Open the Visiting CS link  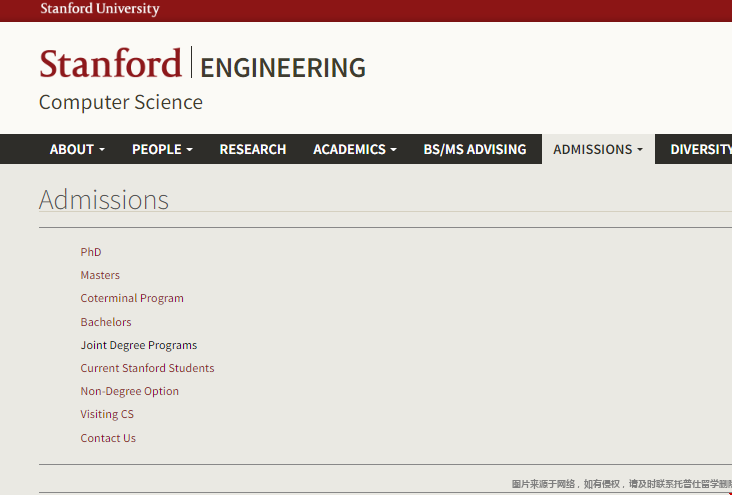point(107,414)
